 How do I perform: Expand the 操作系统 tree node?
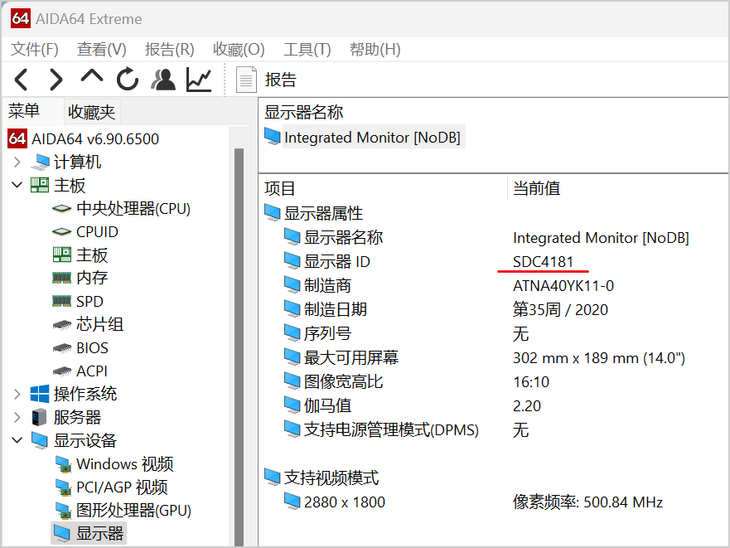tap(17, 394)
